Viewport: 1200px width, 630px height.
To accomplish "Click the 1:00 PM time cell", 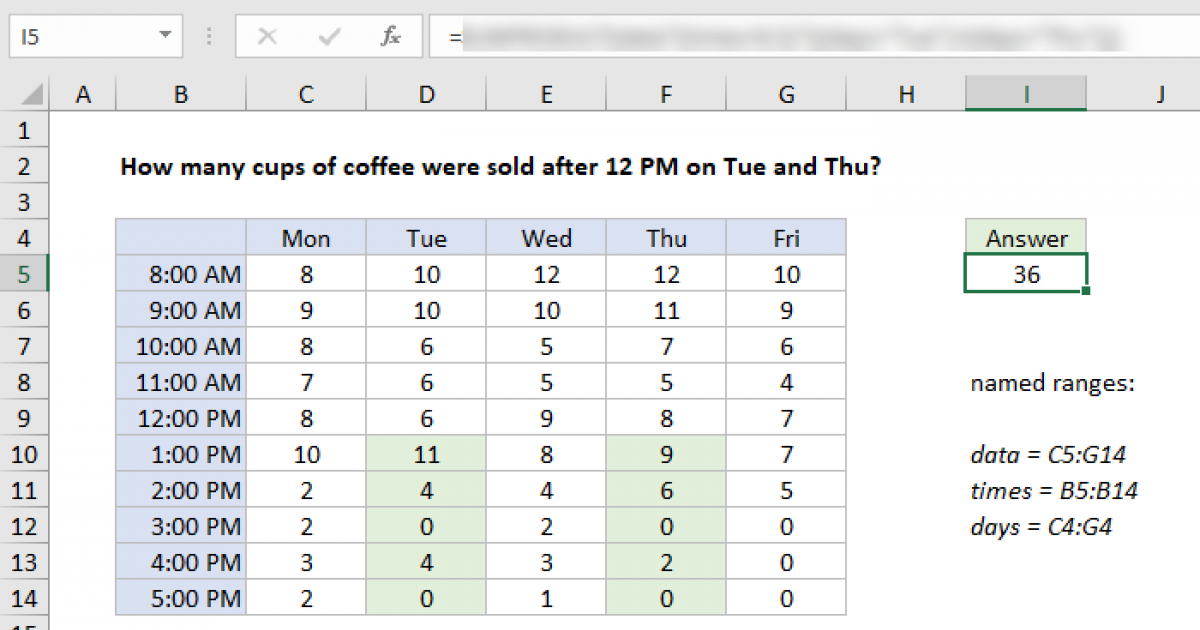I will tap(181, 455).
